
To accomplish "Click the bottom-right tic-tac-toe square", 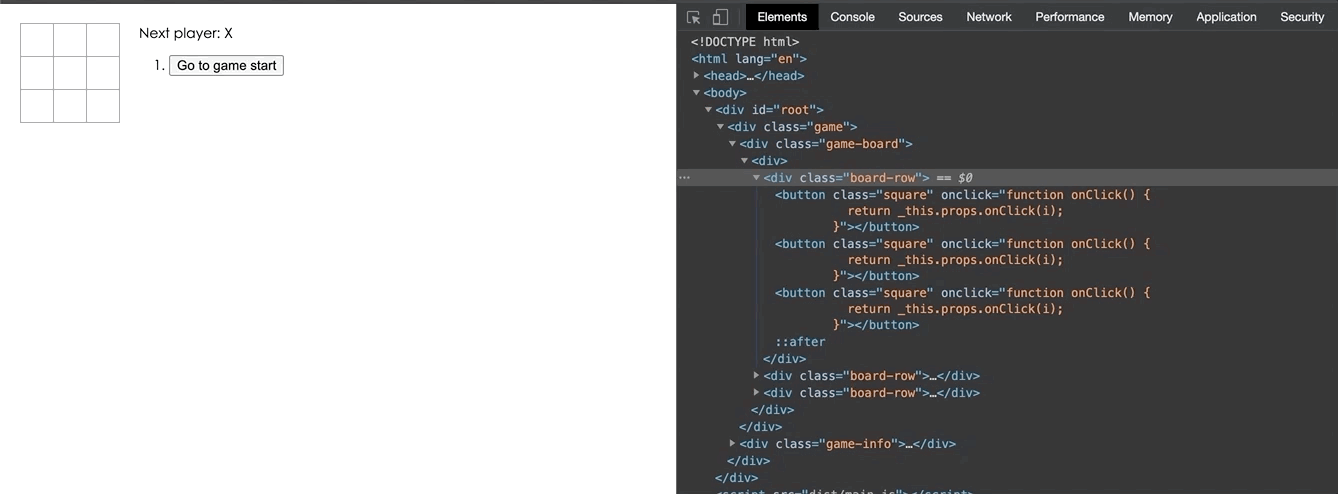I will [x=103, y=106].
